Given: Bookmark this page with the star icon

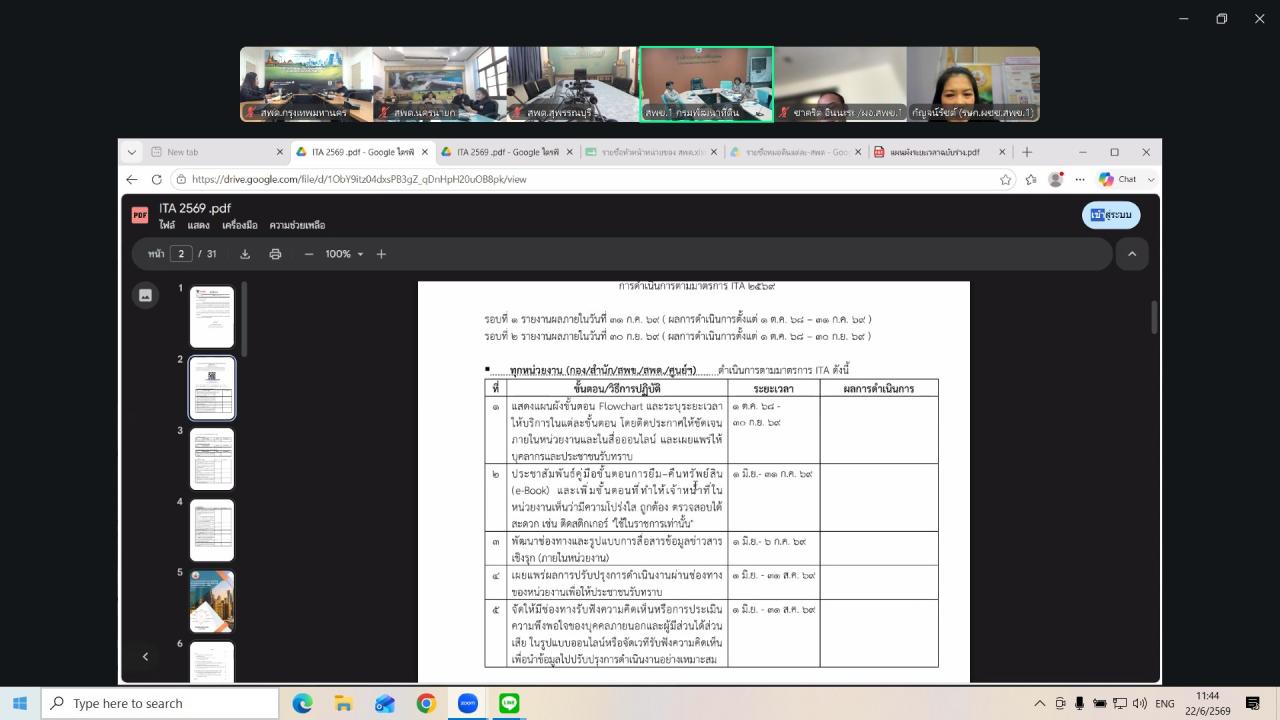Looking at the screenshot, I should [x=1005, y=179].
